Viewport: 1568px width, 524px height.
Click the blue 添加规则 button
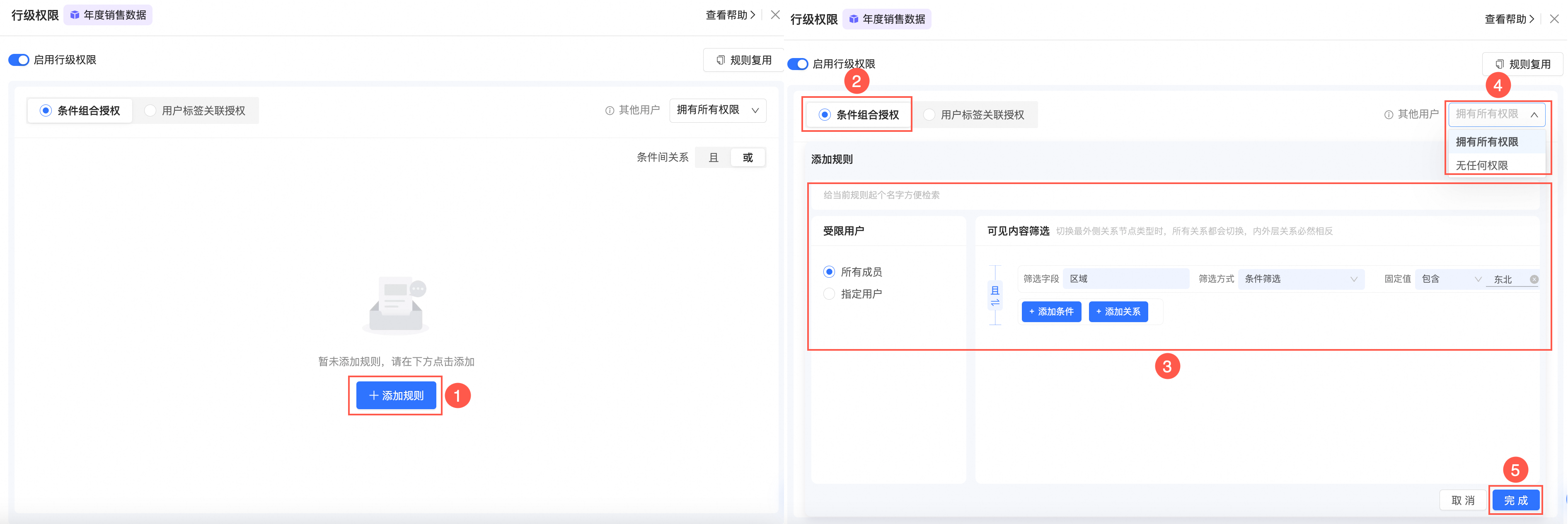pyautogui.click(x=396, y=395)
